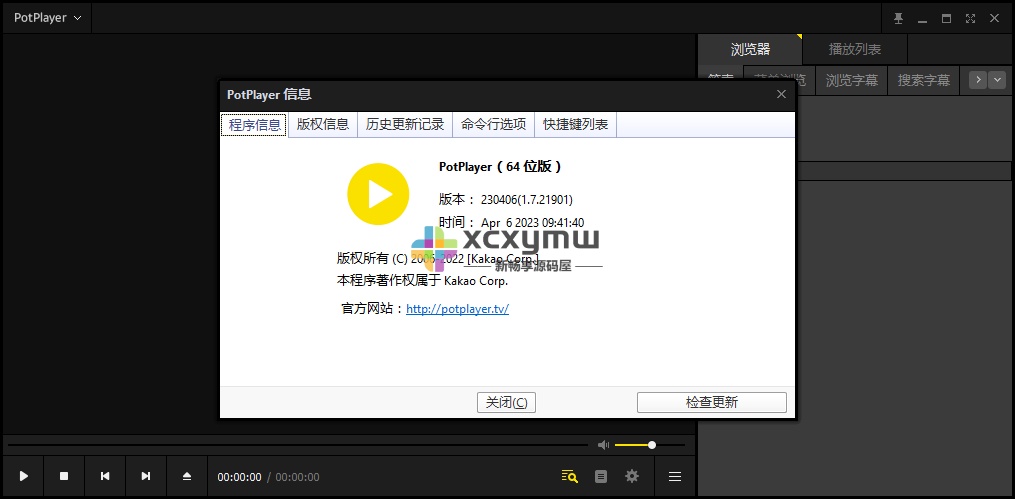
Task: Open the playlist search icon
Action: pos(569,476)
